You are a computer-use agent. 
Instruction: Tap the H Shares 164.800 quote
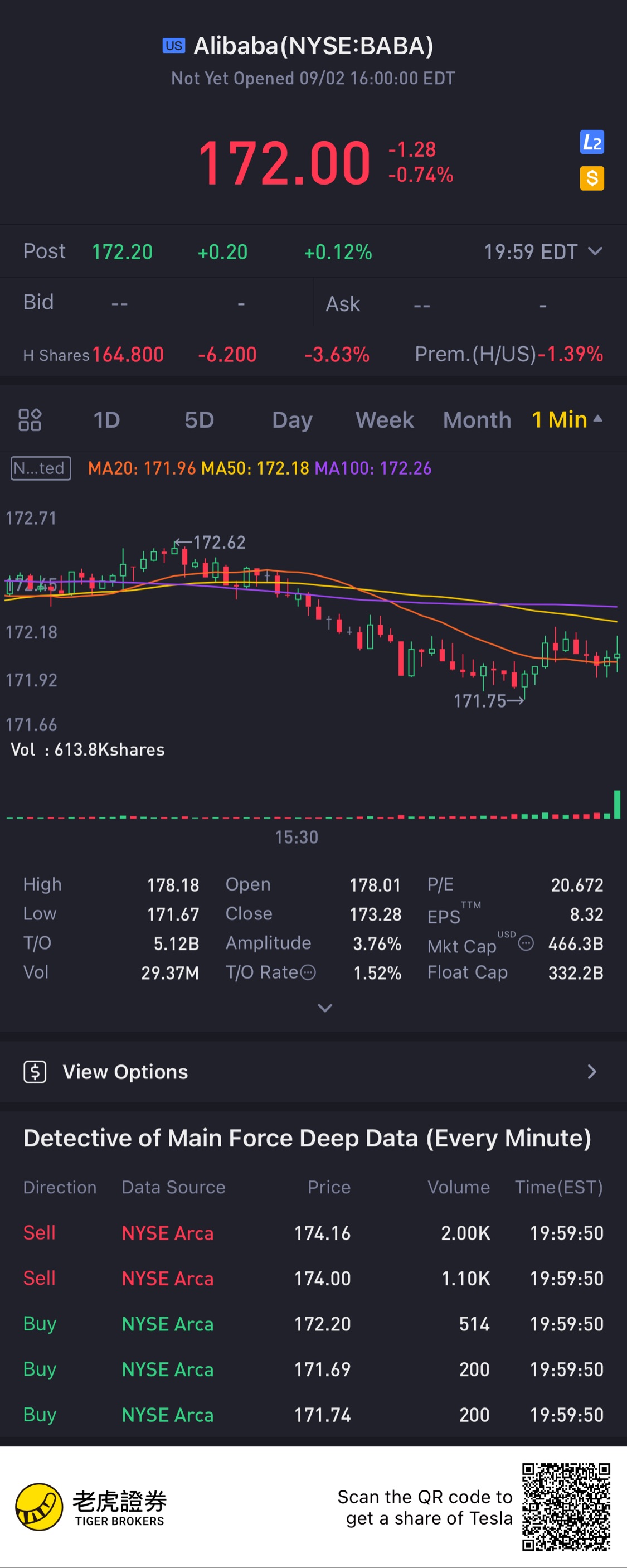[128, 354]
